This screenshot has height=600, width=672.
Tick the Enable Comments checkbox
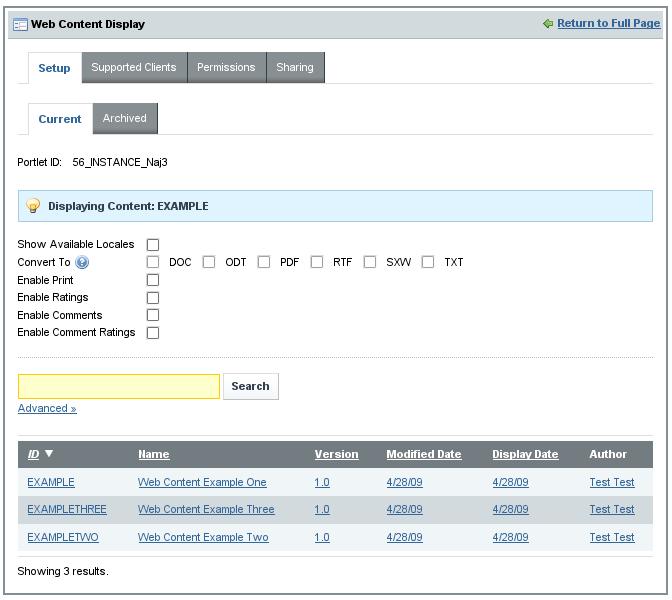pyautogui.click(x=153, y=315)
